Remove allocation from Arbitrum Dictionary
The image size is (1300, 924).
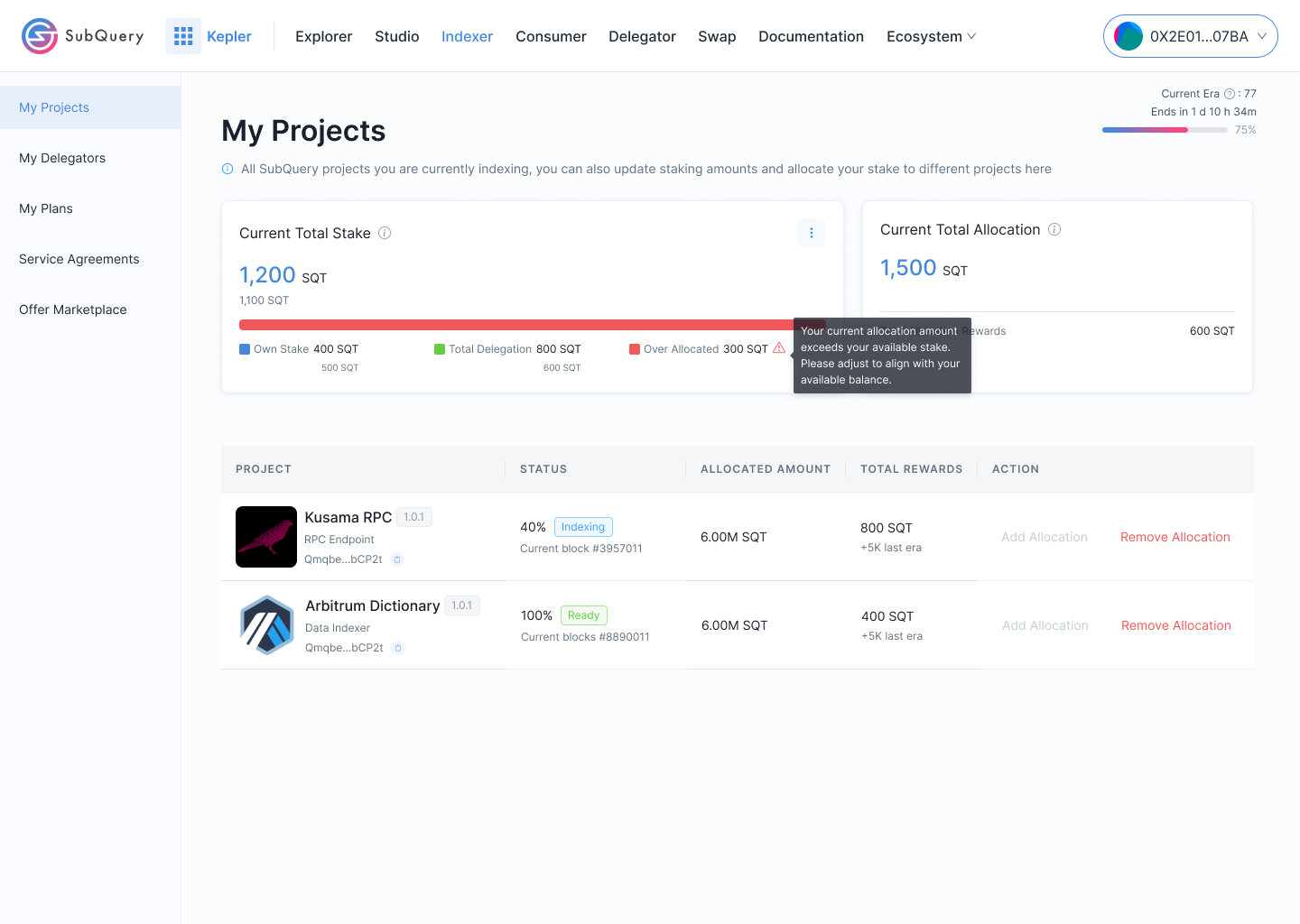tap(1176, 625)
